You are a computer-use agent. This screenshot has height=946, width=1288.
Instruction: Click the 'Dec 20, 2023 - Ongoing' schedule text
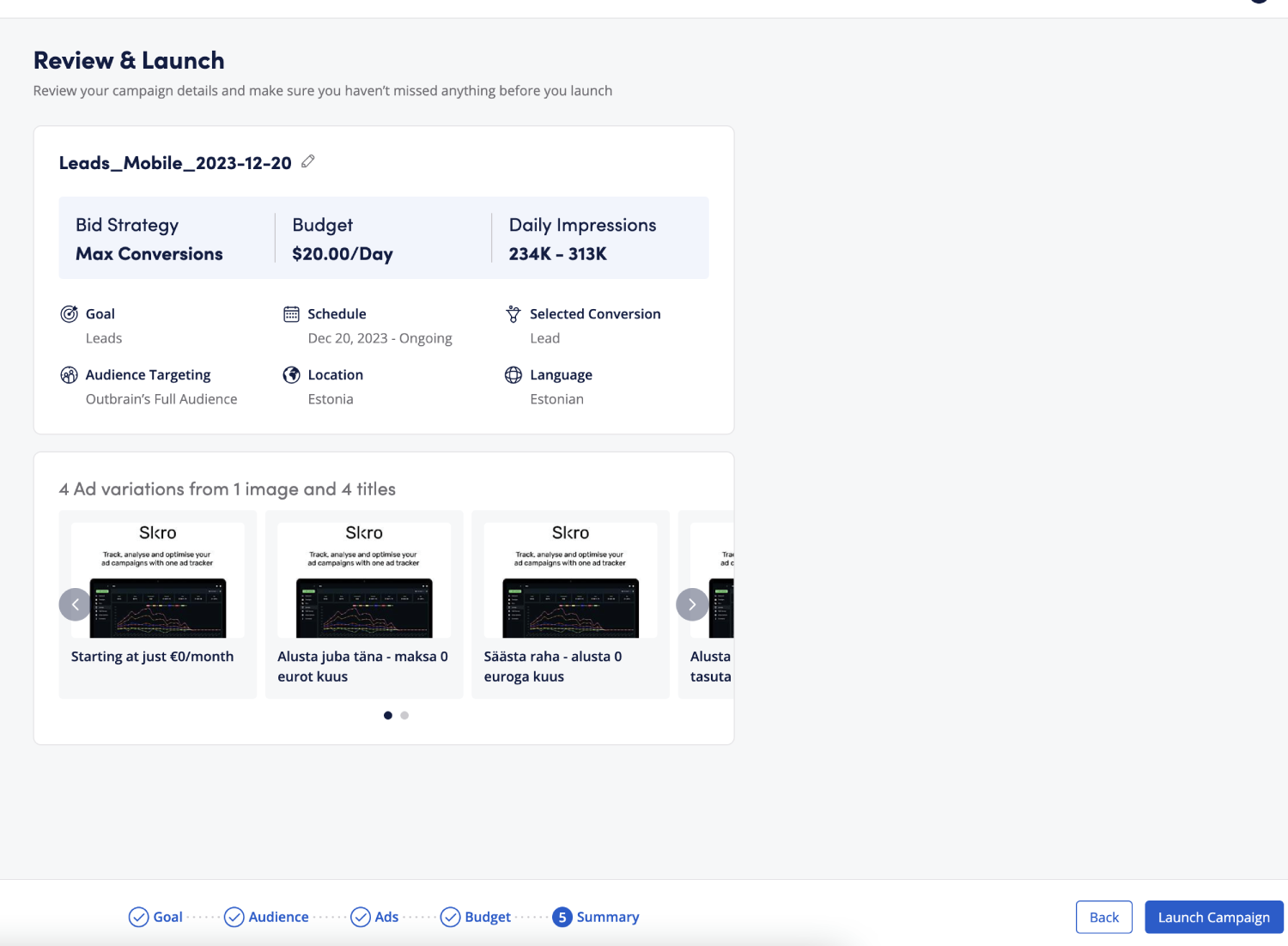click(380, 338)
